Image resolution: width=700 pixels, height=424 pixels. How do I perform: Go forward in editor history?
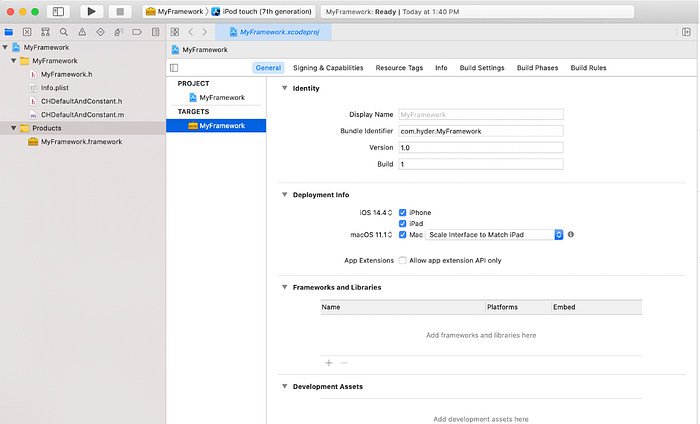[x=205, y=32]
